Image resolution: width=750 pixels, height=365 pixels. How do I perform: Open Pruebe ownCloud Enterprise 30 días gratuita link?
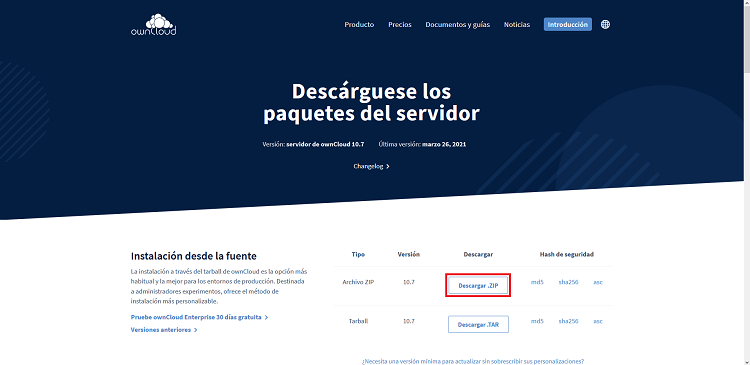199,317
